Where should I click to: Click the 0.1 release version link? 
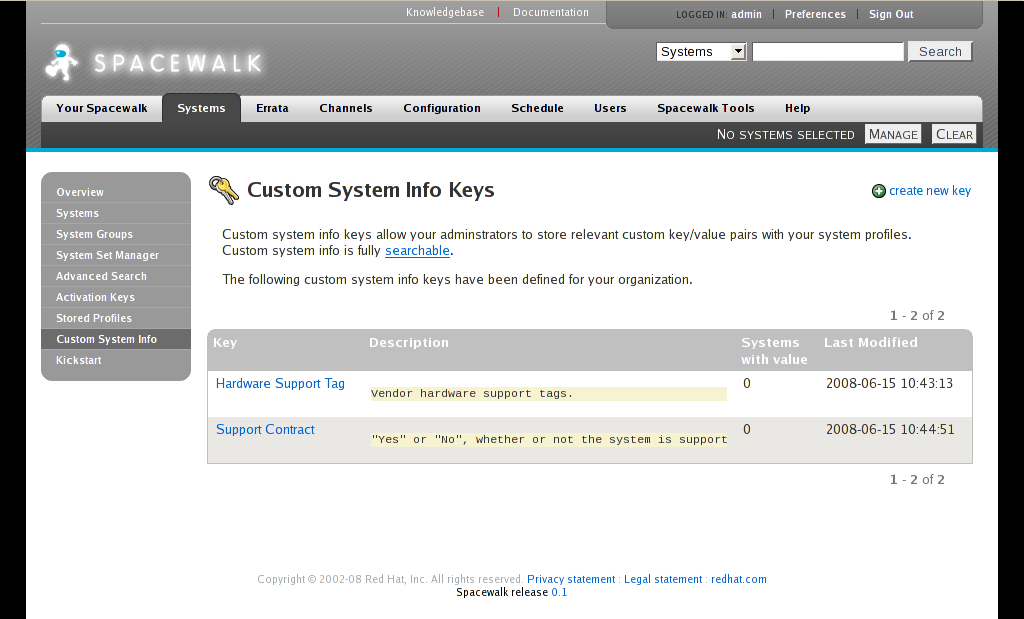(x=559, y=592)
